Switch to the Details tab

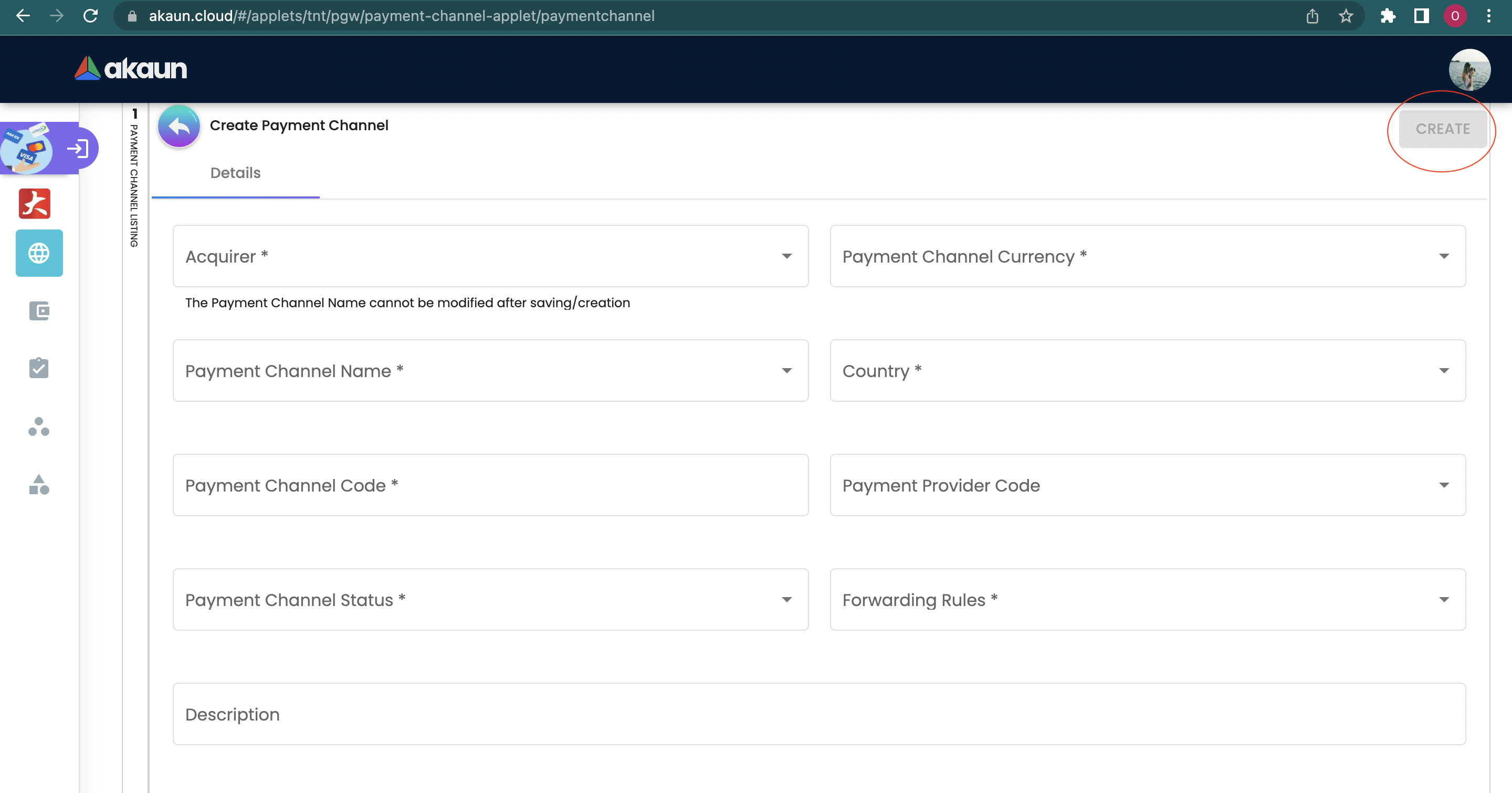click(x=235, y=173)
